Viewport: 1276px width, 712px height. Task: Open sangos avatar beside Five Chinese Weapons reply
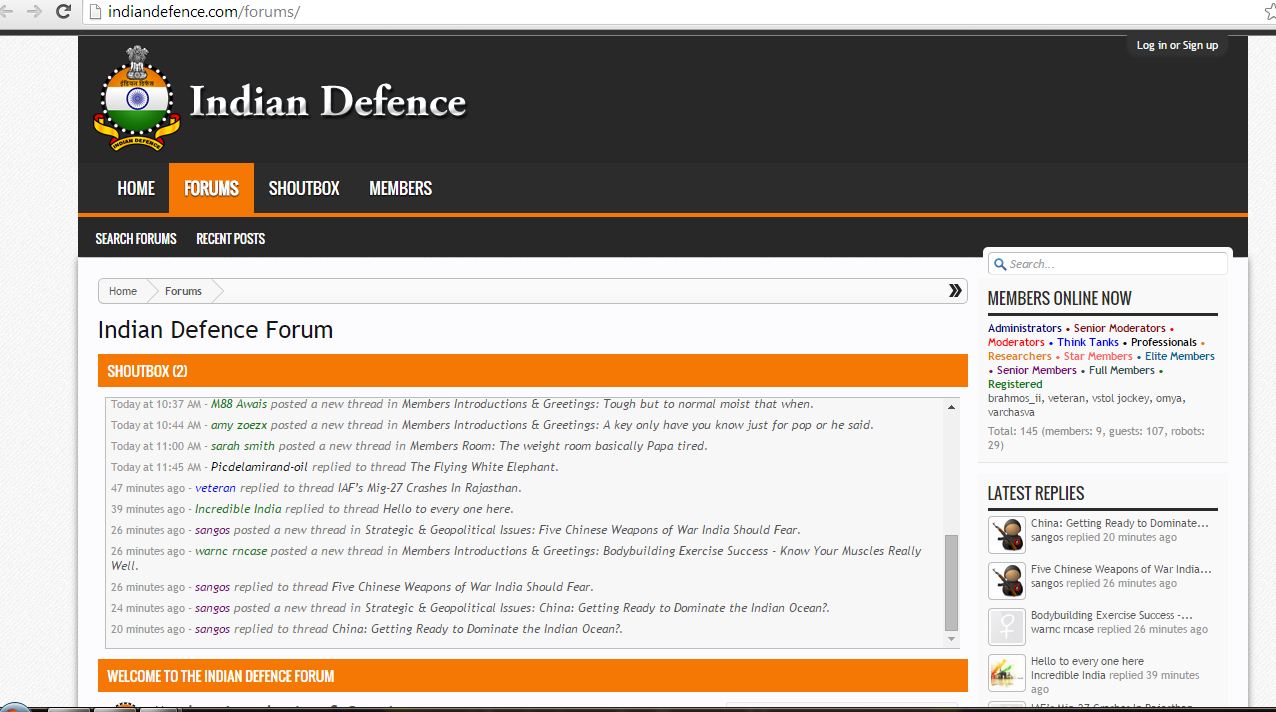pos(1007,581)
